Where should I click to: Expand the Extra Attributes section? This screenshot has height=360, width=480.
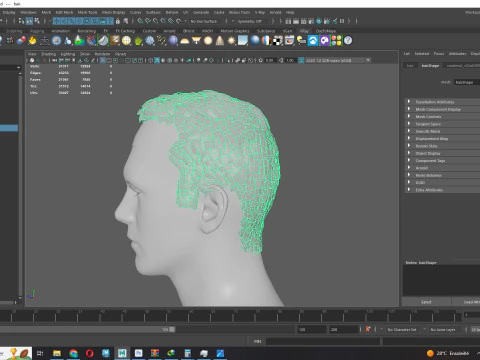[x=442, y=190]
